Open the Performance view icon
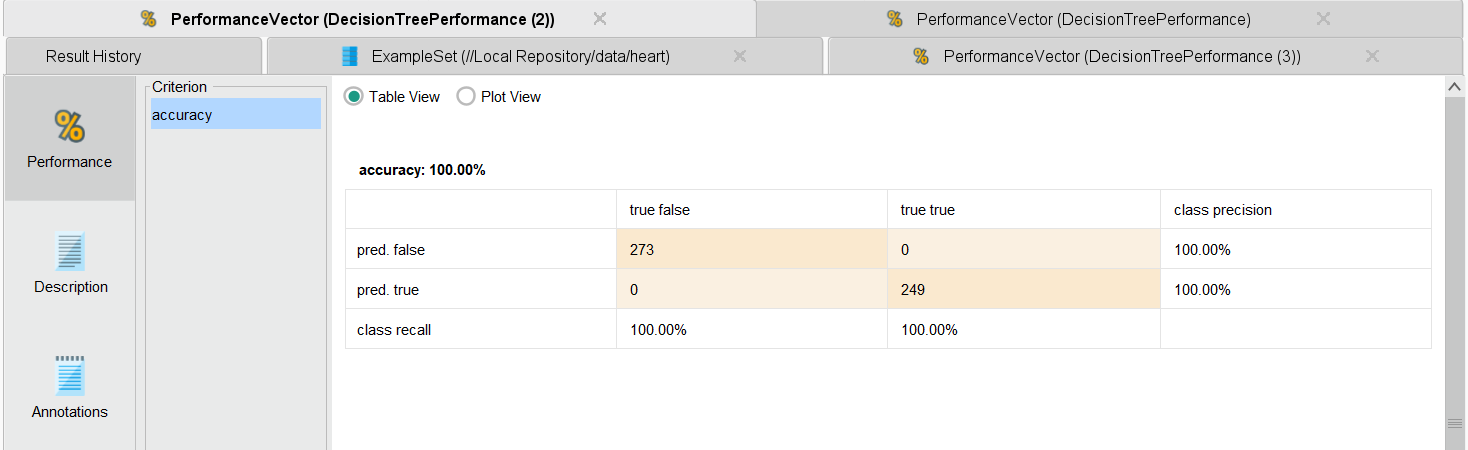Image resolution: width=1468 pixels, height=450 pixels. [69, 127]
